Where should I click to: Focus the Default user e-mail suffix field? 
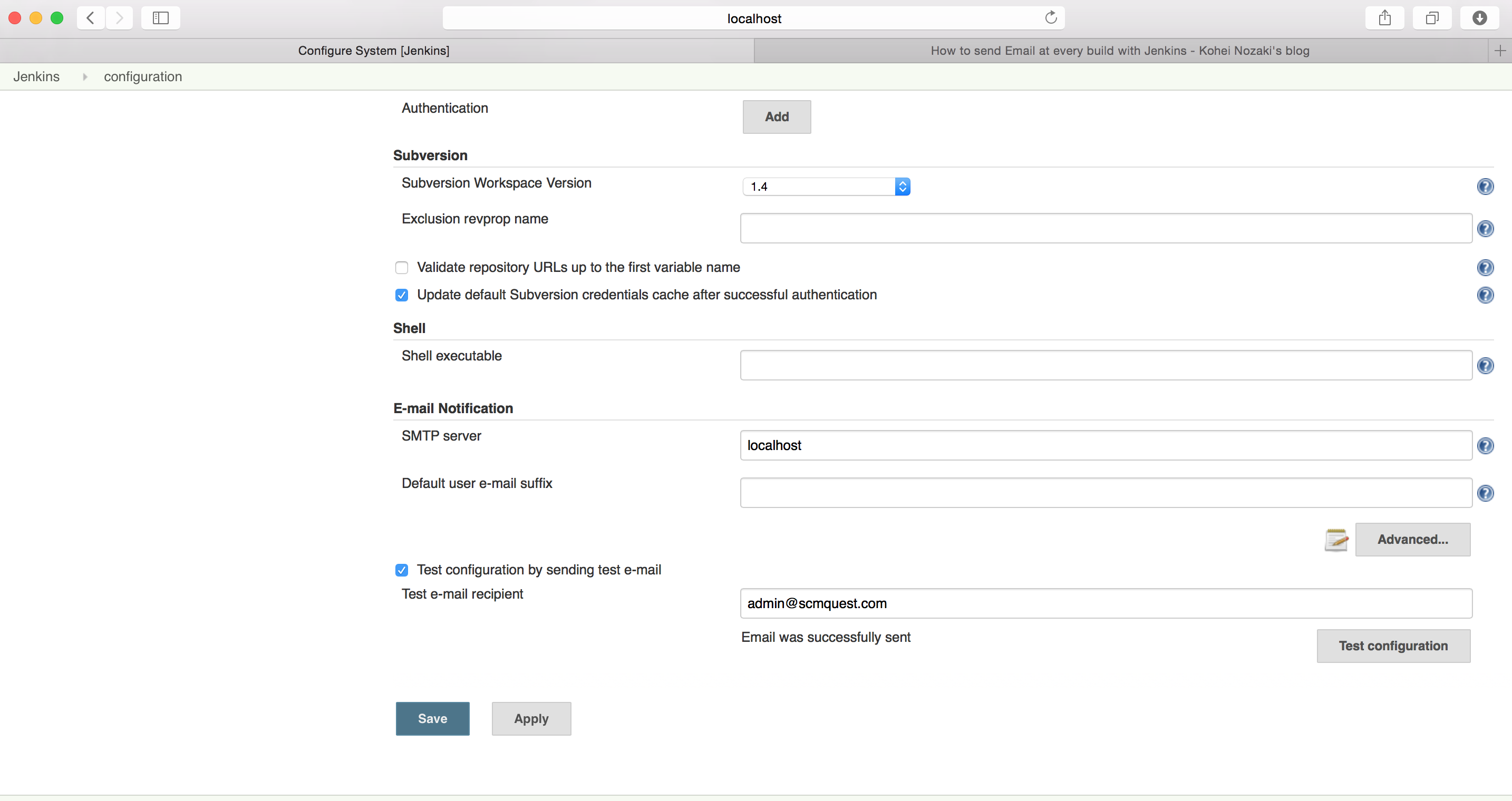click(x=1106, y=493)
